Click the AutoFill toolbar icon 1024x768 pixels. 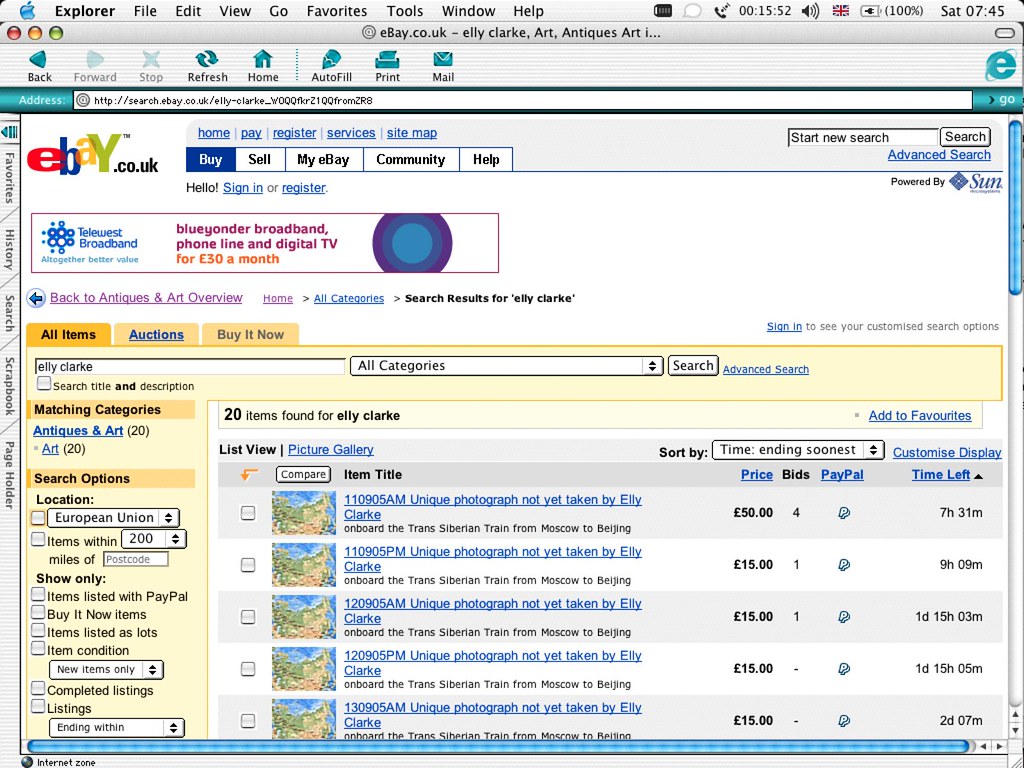click(x=330, y=65)
